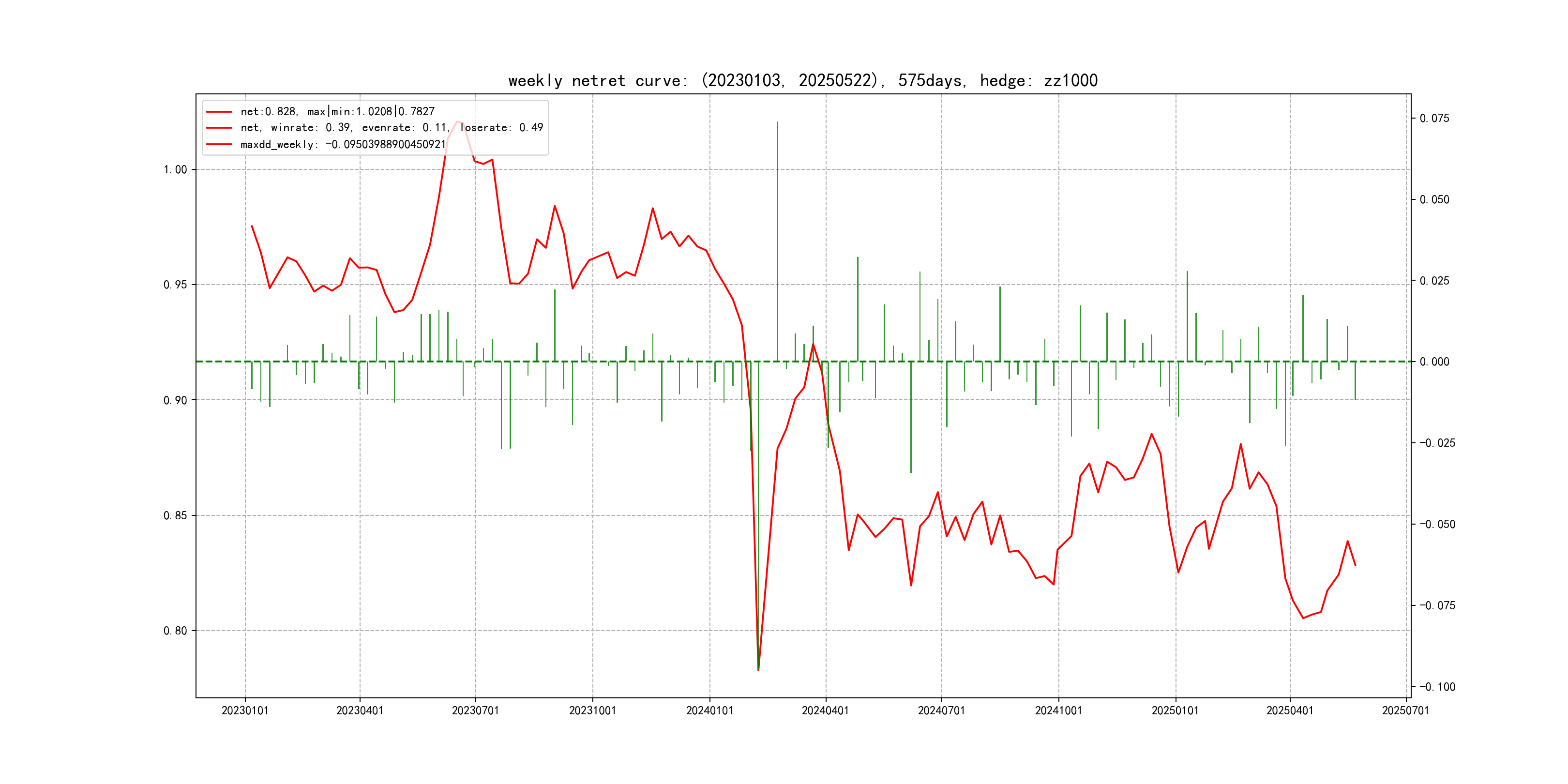Click the 20240101 x-axis date label
This screenshot has height=784, width=1568.
[709, 710]
